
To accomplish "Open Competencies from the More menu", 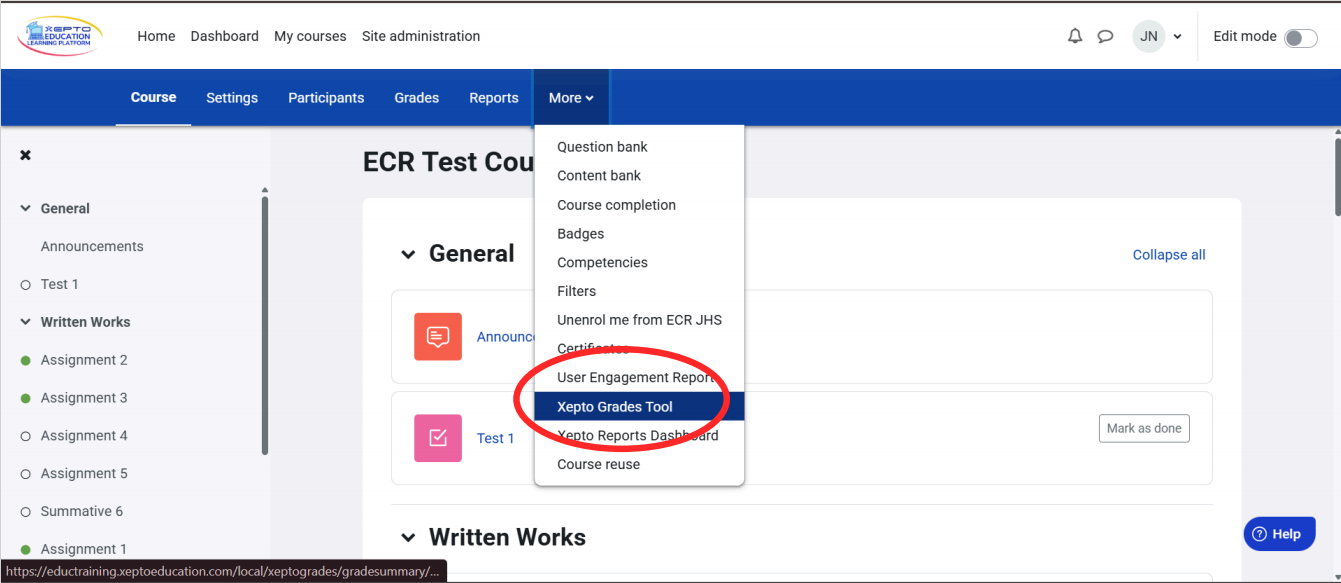I will 640,263.
